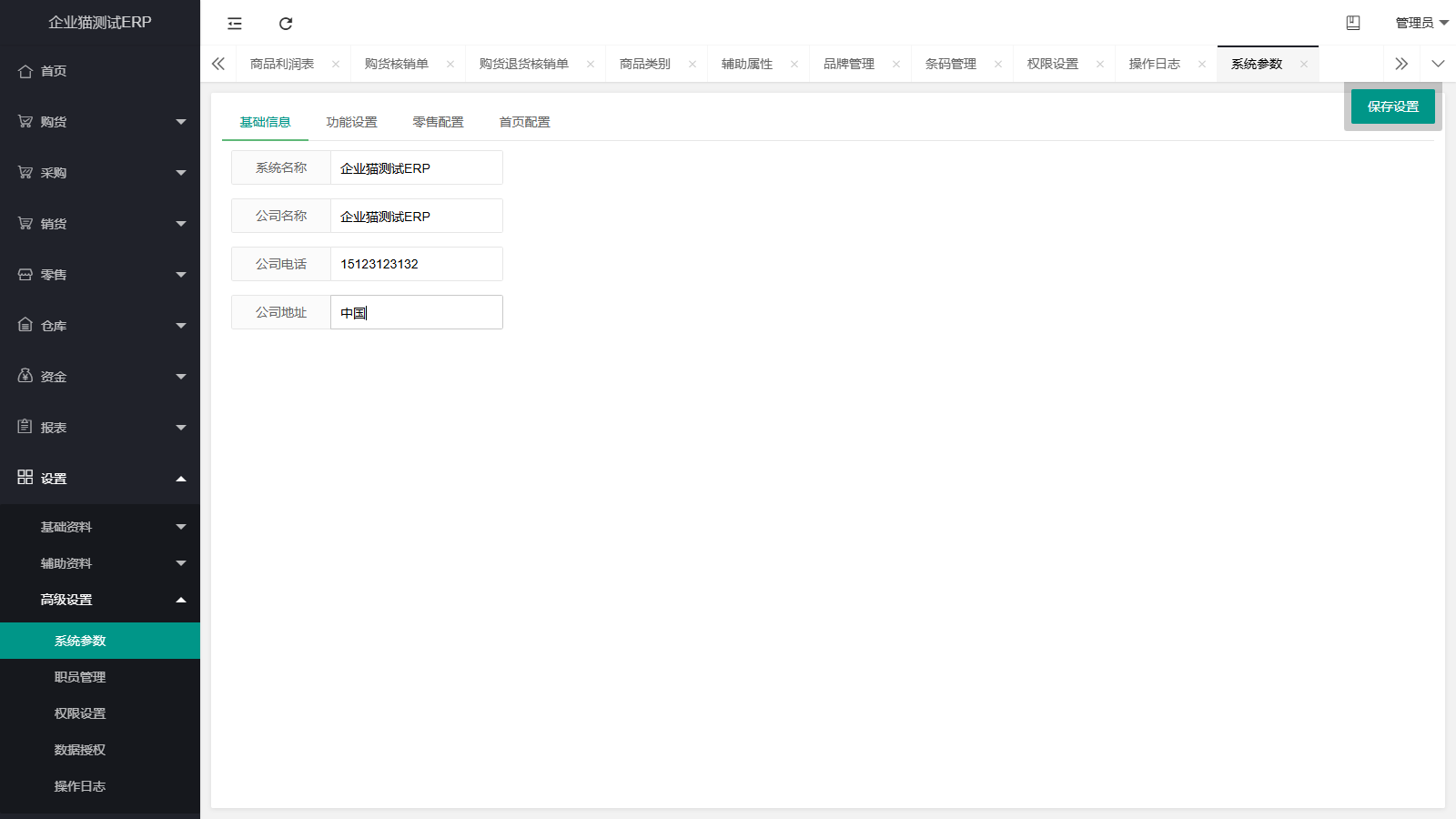Image resolution: width=1456 pixels, height=819 pixels.
Task: Open the 管理员 user dropdown
Action: point(1421,23)
